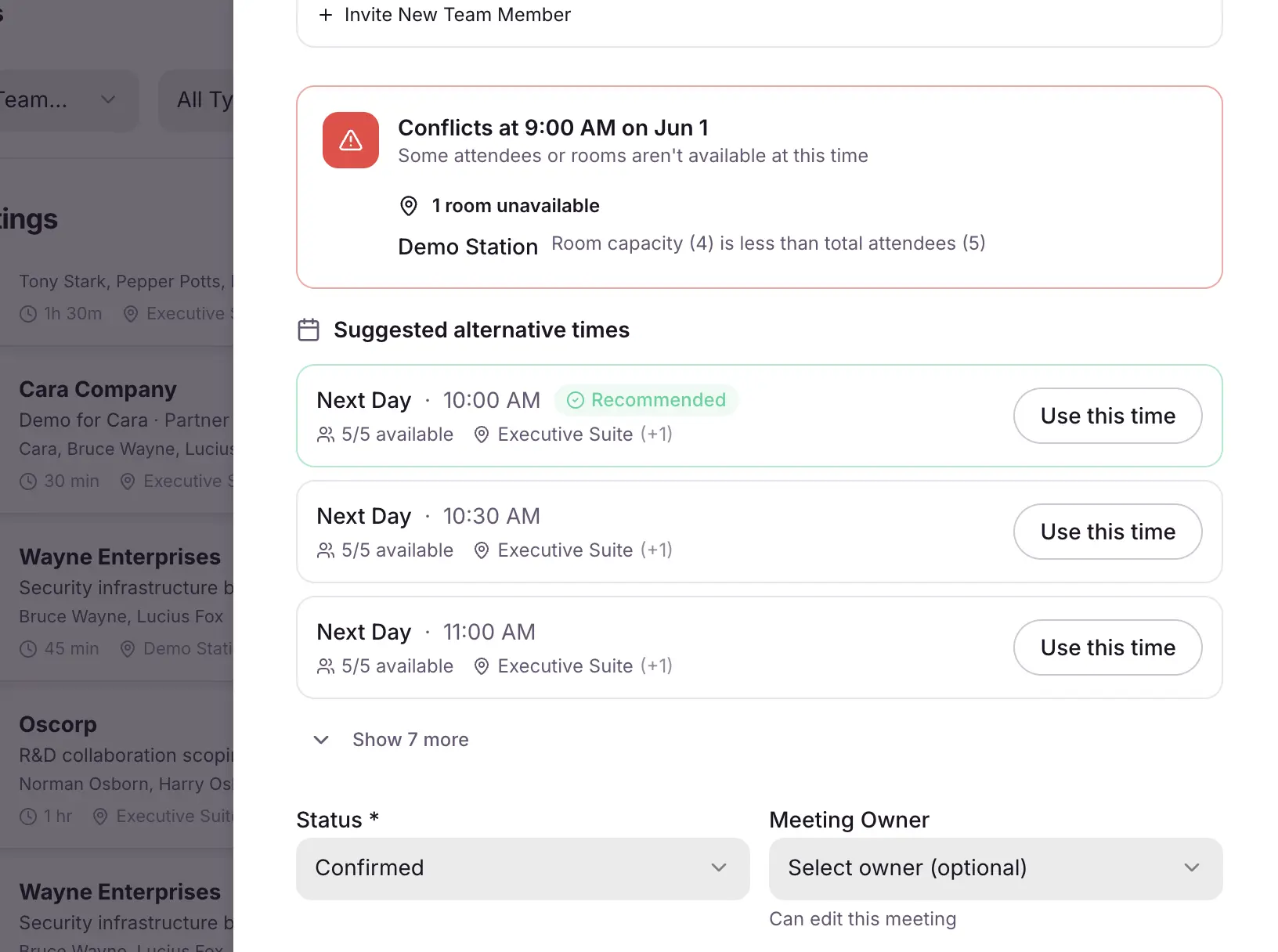Click the red conflict warning icon
This screenshot has height=952, width=1278.
click(x=351, y=140)
